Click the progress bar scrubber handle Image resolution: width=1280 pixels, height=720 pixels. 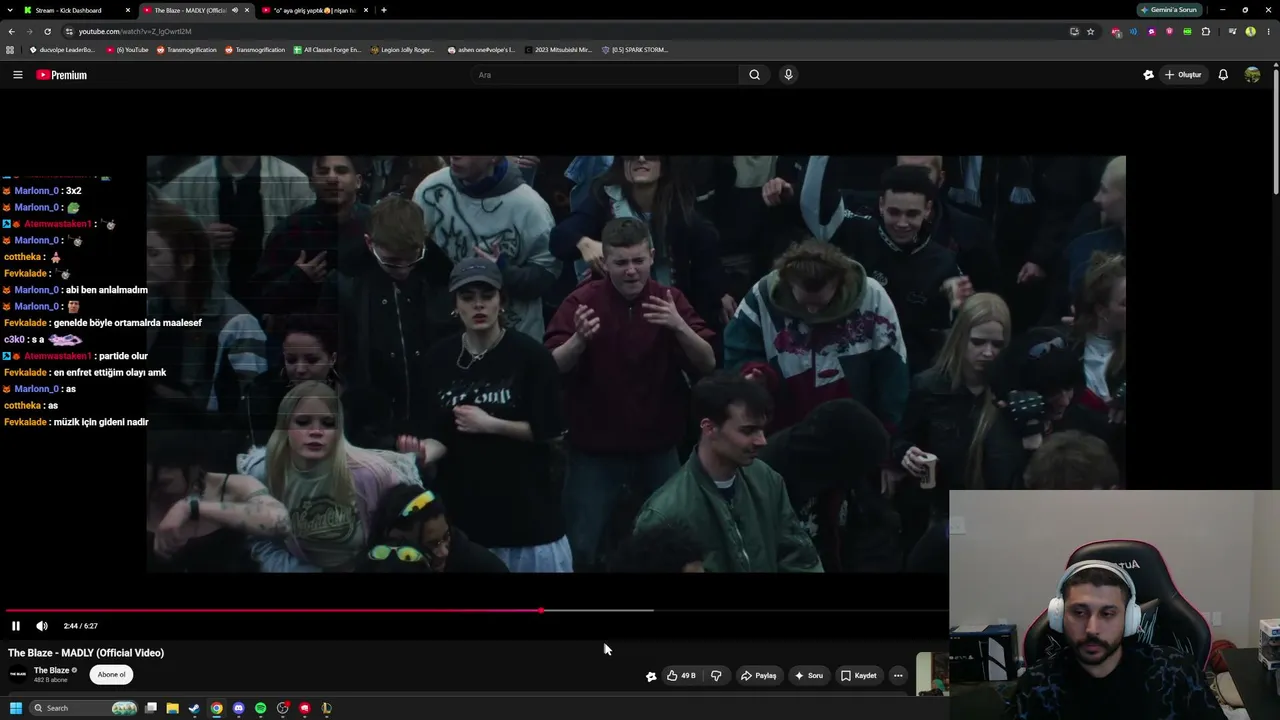pyautogui.click(x=541, y=610)
